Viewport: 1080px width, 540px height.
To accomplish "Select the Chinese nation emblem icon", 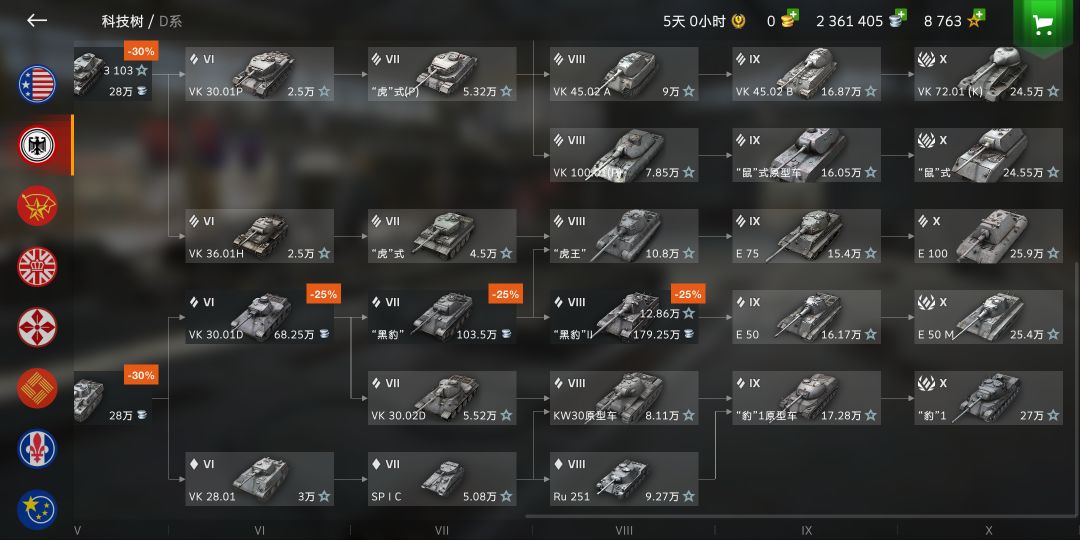I will [37, 388].
